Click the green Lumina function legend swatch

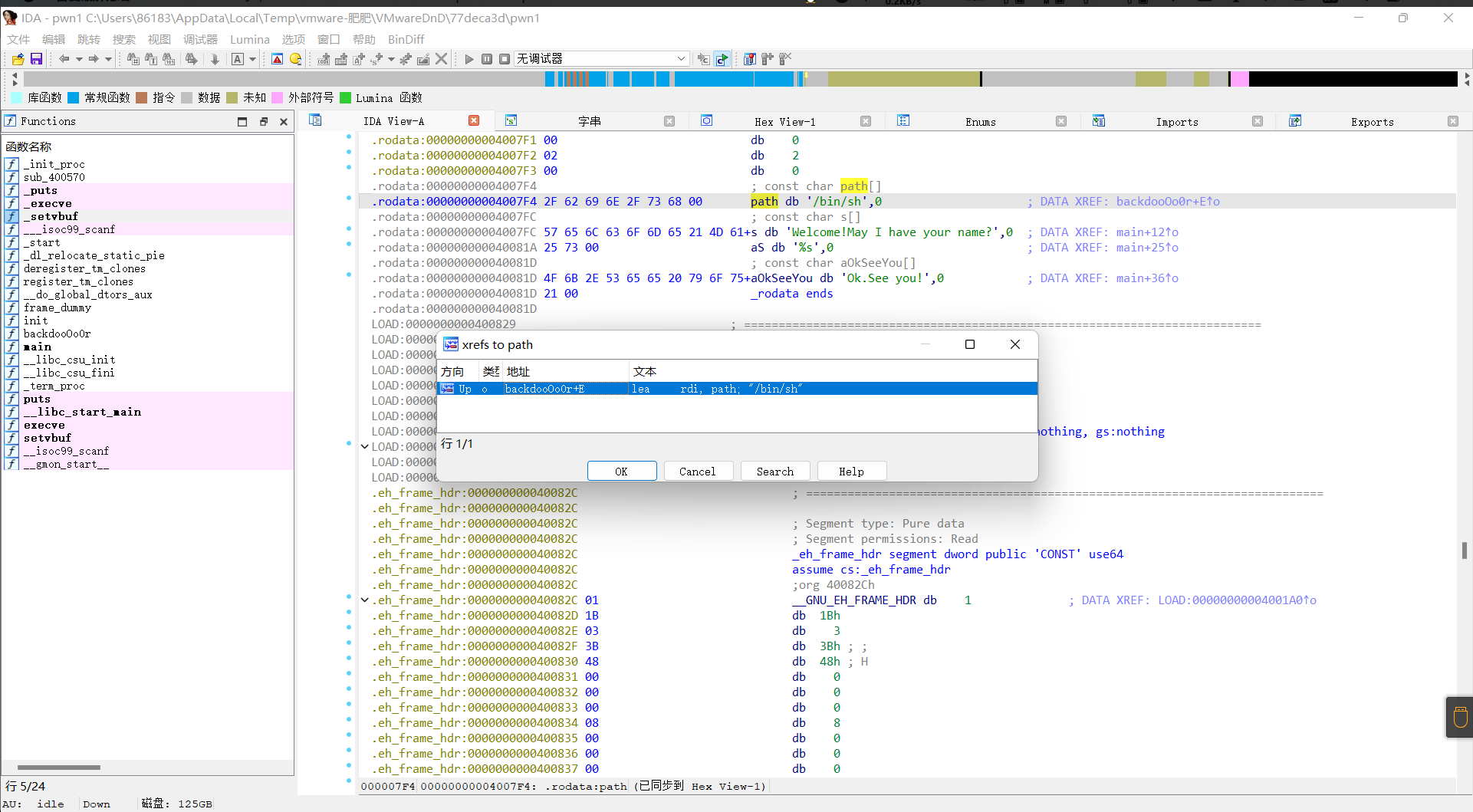345,97
